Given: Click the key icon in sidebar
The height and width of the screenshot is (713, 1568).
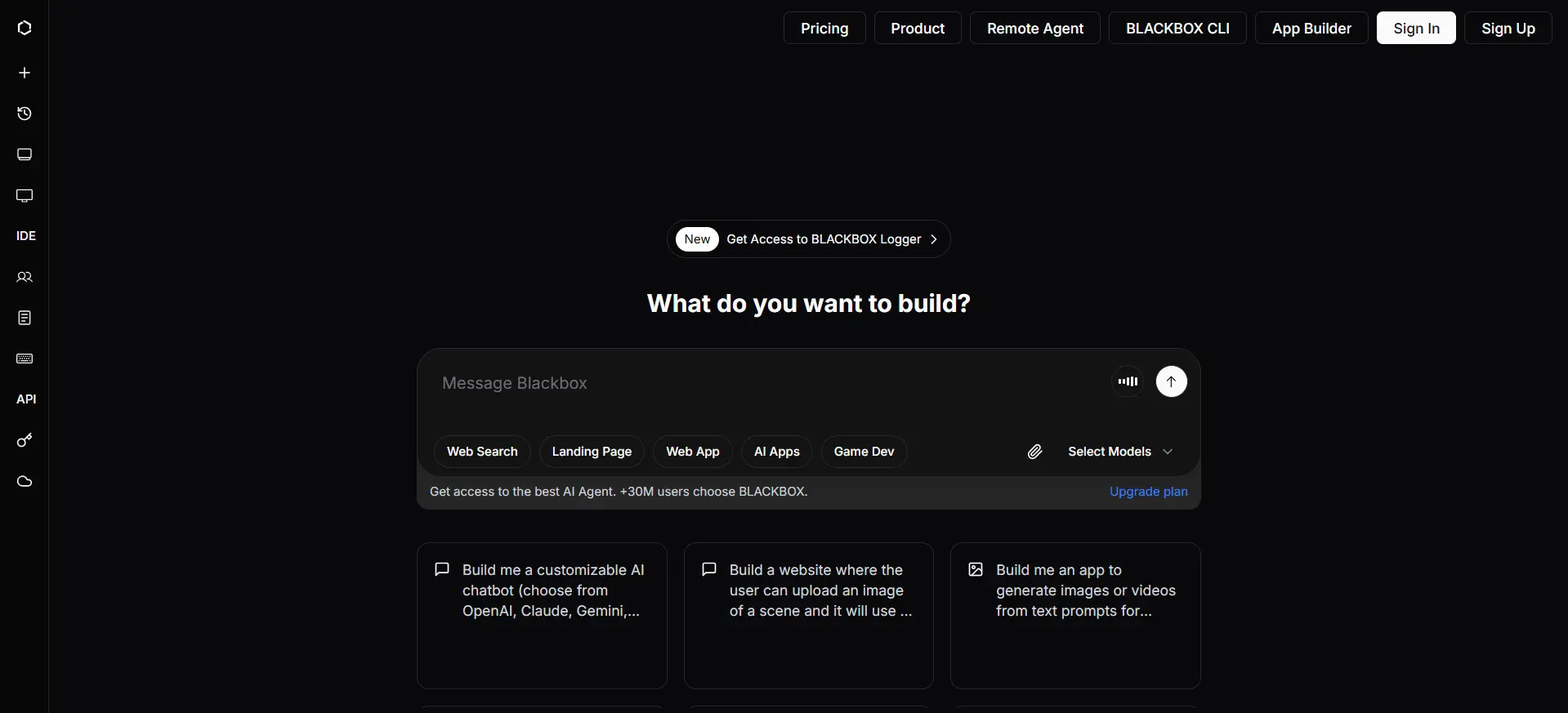Looking at the screenshot, I should pos(25,440).
